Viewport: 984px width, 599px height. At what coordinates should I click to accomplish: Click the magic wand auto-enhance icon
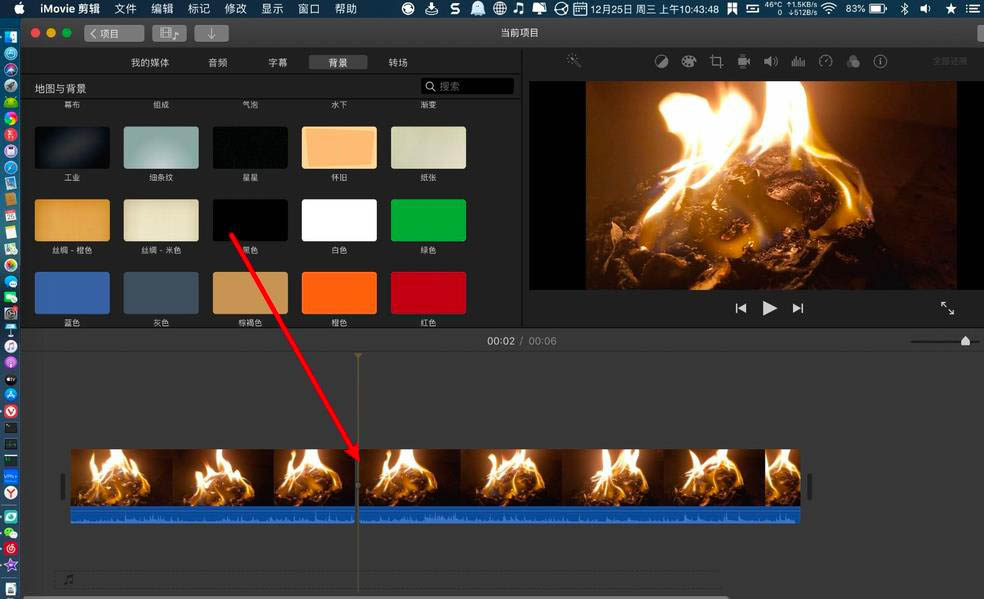(x=573, y=61)
